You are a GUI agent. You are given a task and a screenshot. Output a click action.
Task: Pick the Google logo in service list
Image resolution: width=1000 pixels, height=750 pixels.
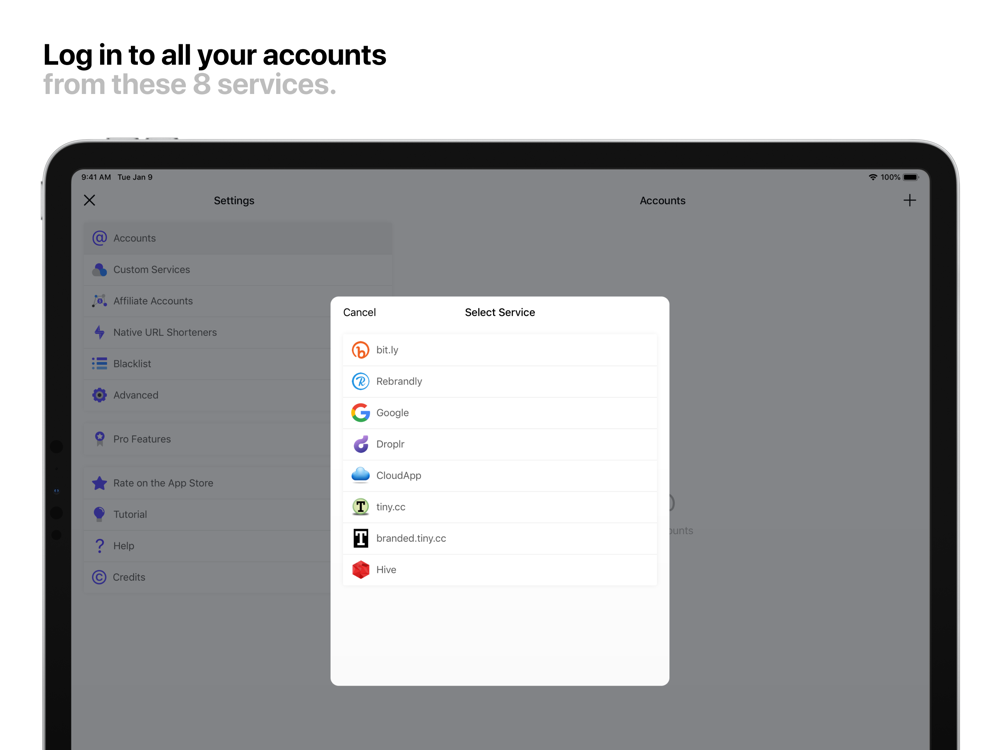pos(360,413)
